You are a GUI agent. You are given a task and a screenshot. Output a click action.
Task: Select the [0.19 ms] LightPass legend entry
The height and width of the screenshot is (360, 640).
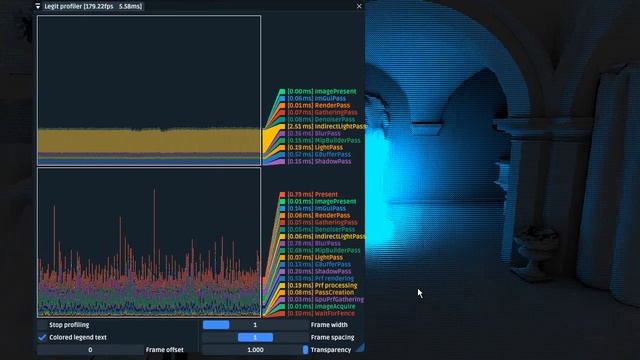point(315,147)
